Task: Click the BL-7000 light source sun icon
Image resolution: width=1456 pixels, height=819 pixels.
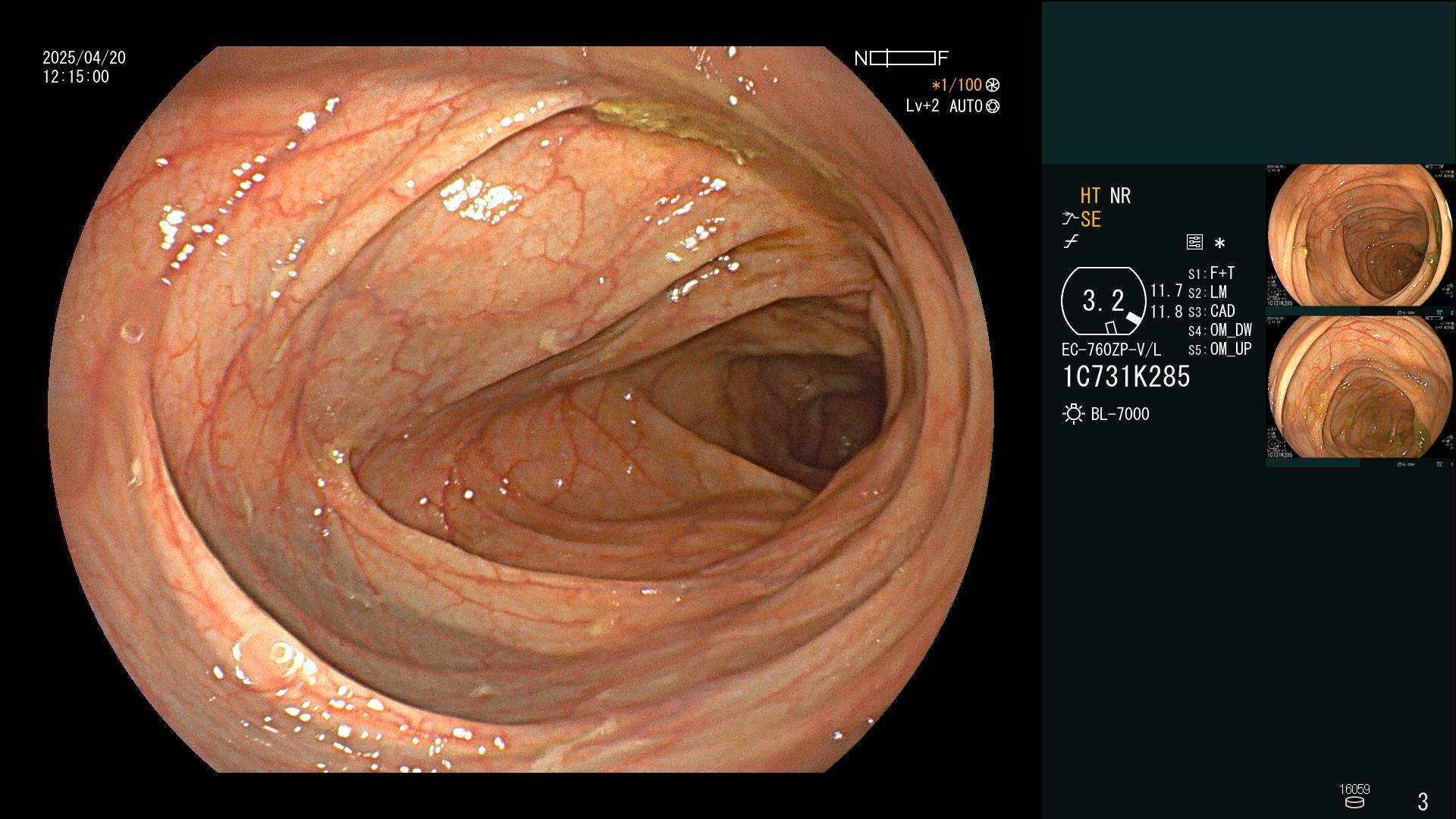Action: (1073, 414)
